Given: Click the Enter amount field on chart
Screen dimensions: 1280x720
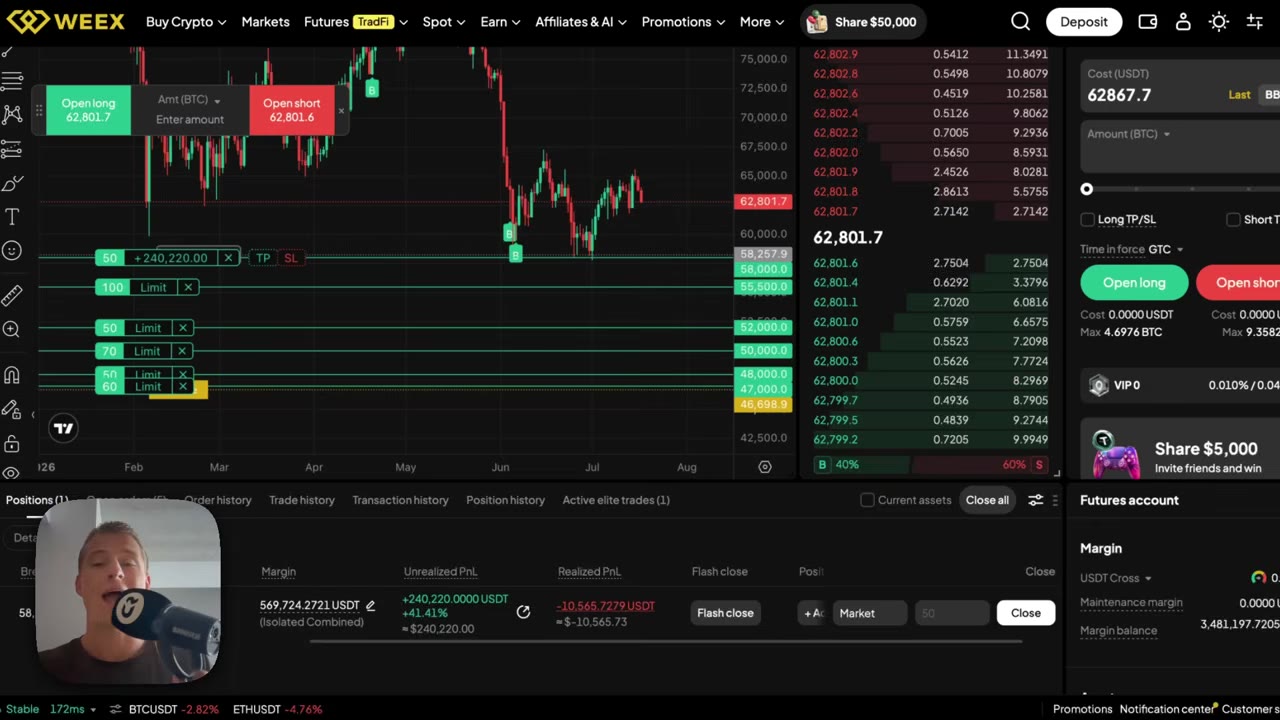Looking at the screenshot, I should click(x=190, y=120).
